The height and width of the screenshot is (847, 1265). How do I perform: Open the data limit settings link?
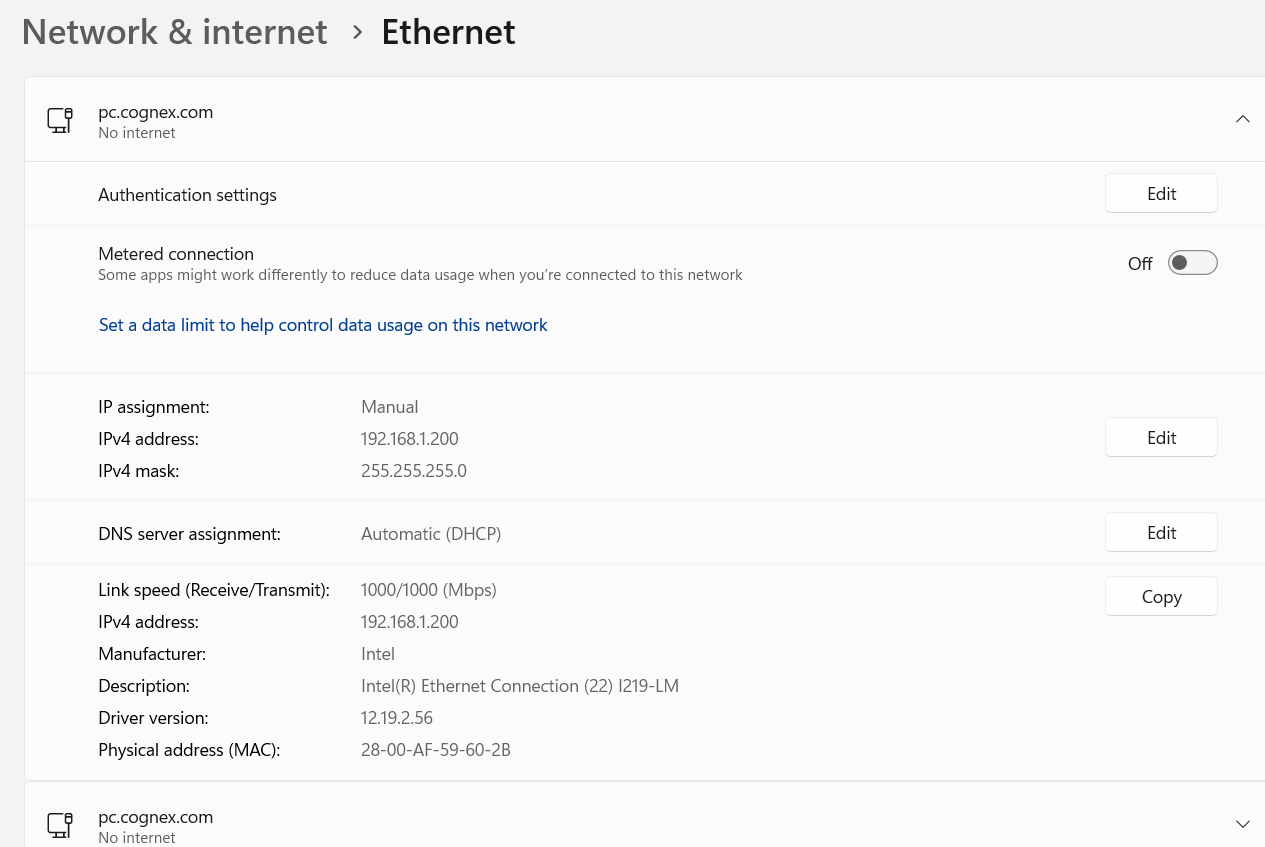323,325
